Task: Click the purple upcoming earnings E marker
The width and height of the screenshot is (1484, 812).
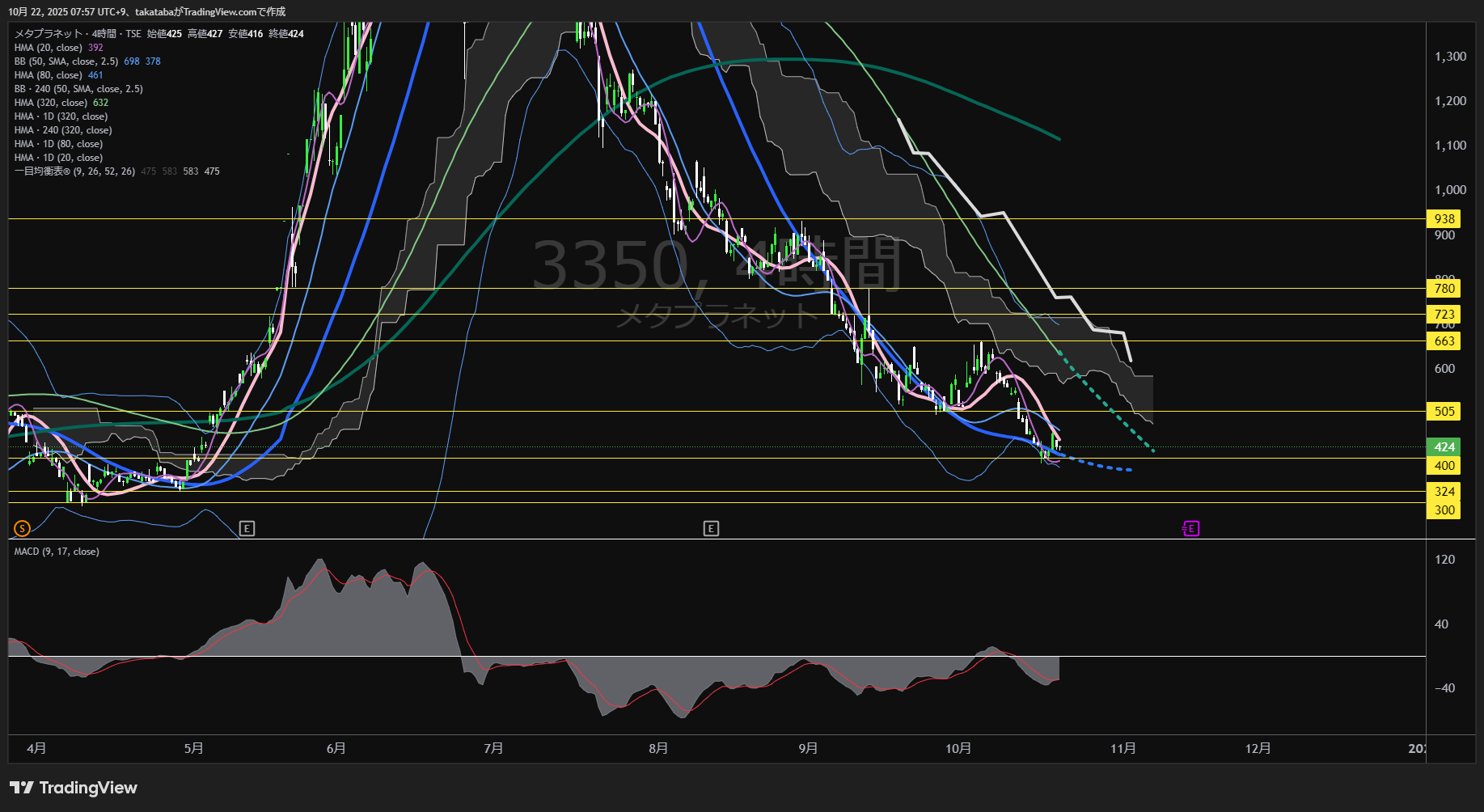Action: click(1190, 529)
